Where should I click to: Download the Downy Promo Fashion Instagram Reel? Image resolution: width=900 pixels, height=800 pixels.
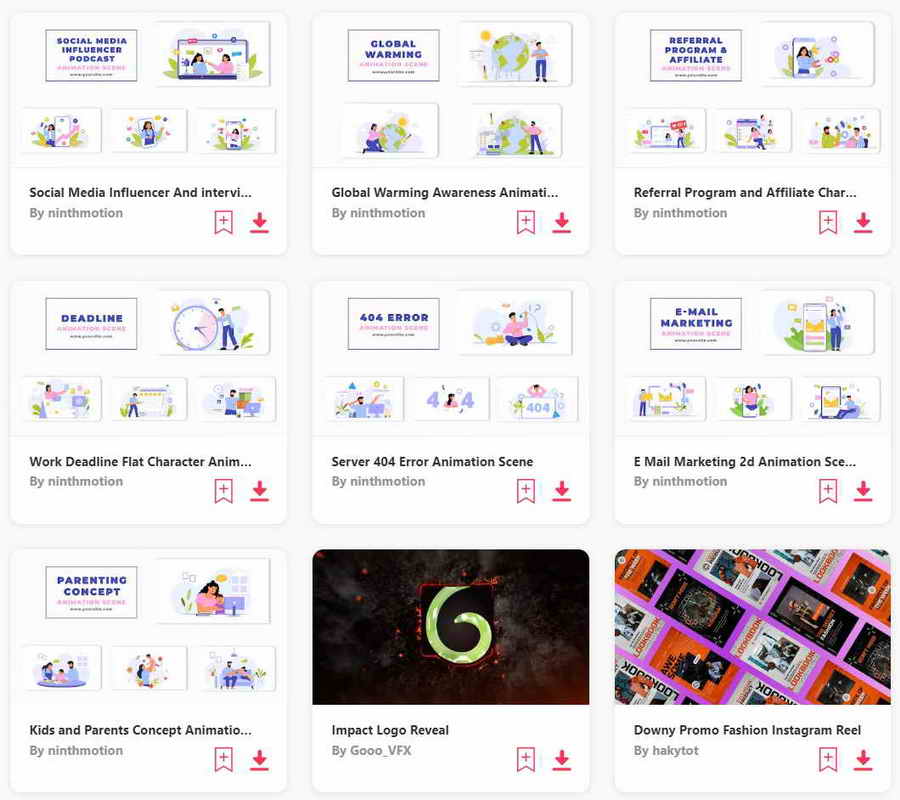[x=863, y=760]
